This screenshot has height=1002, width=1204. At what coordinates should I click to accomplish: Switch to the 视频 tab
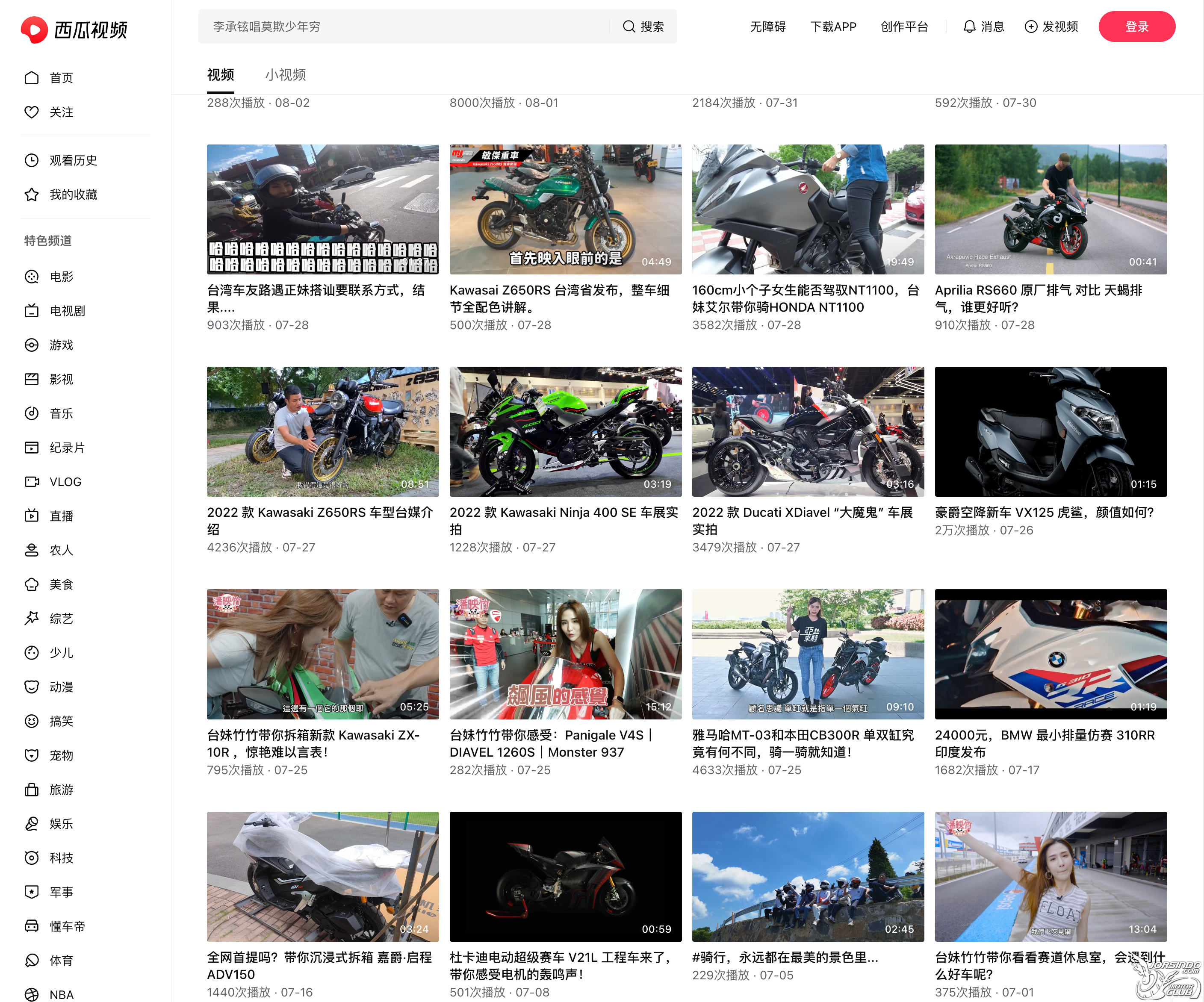coord(221,75)
